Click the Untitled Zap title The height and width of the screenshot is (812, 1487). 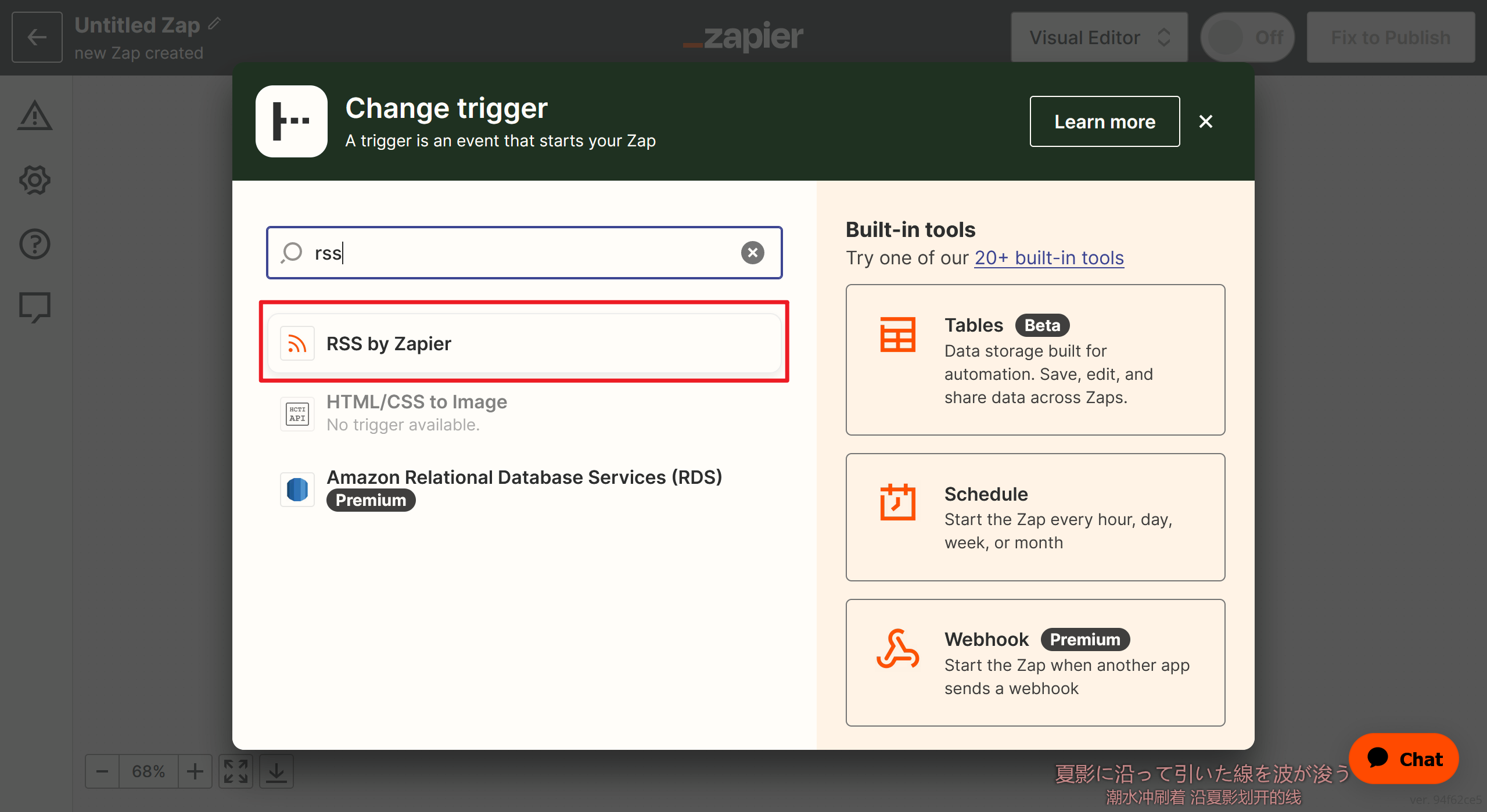click(137, 25)
